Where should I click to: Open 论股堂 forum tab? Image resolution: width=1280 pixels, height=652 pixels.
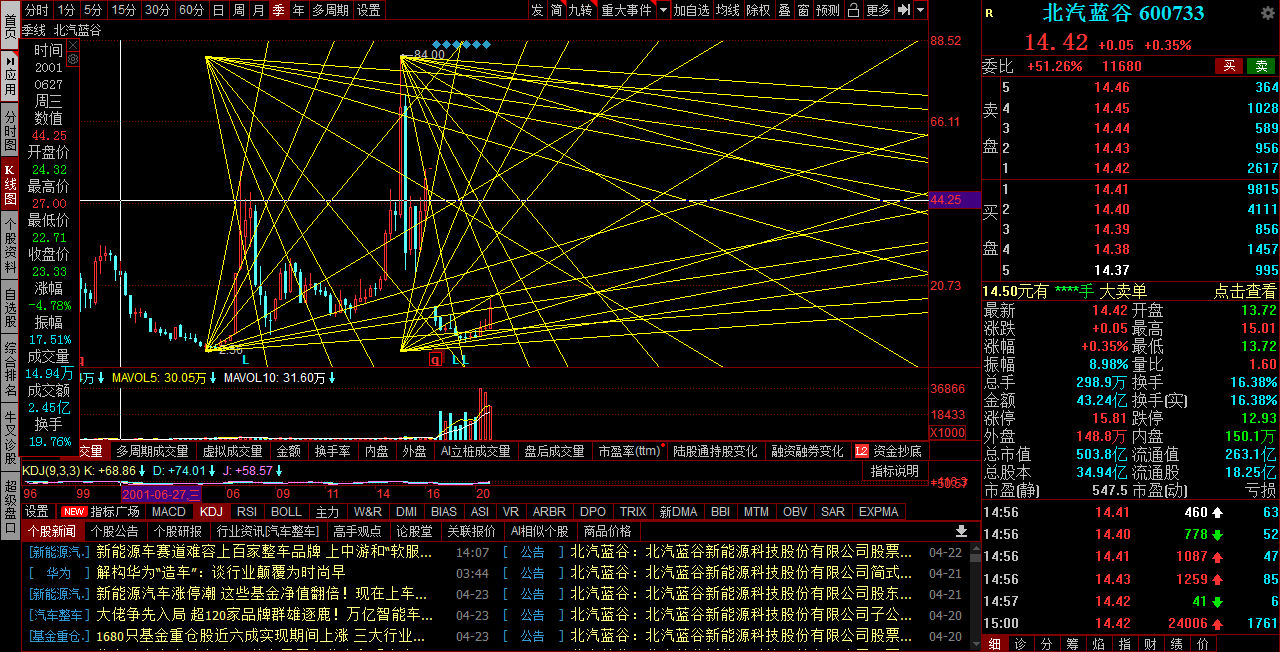pyautogui.click(x=414, y=531)
